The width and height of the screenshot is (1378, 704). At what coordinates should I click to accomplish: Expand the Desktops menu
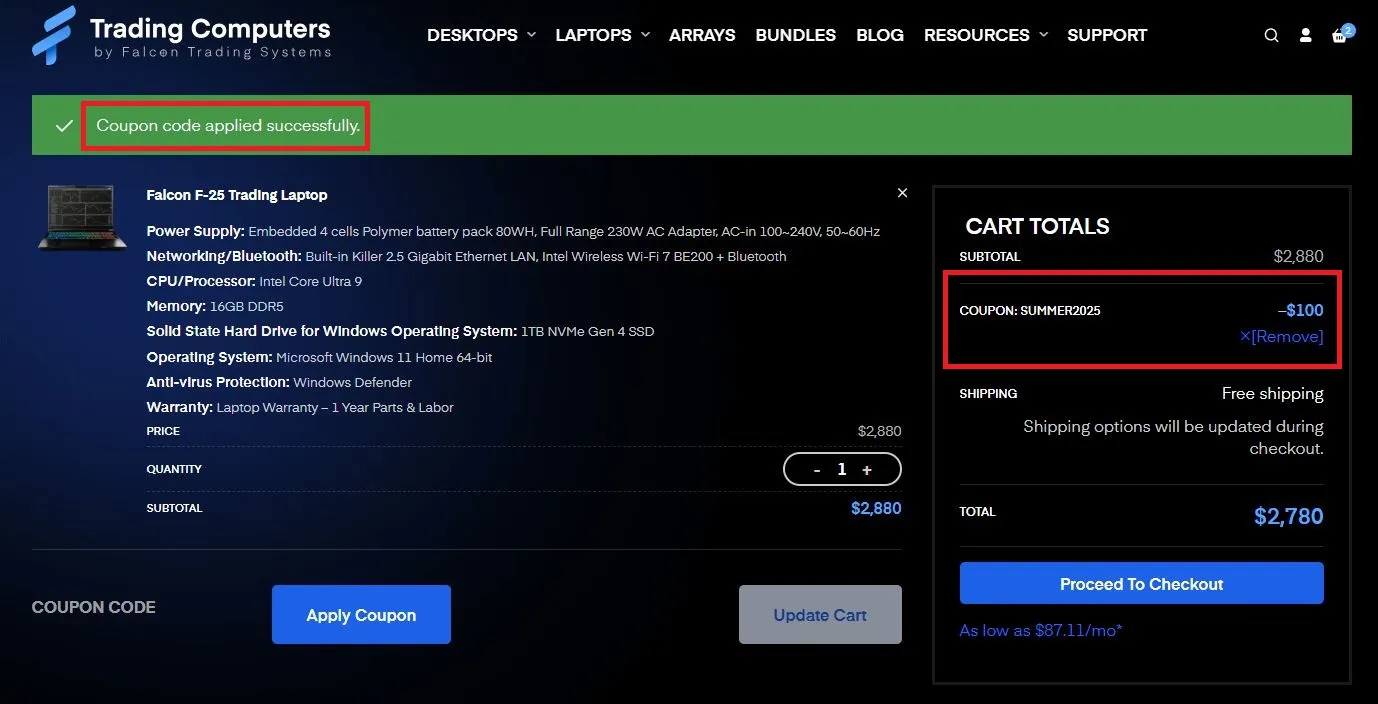point(481,35)
